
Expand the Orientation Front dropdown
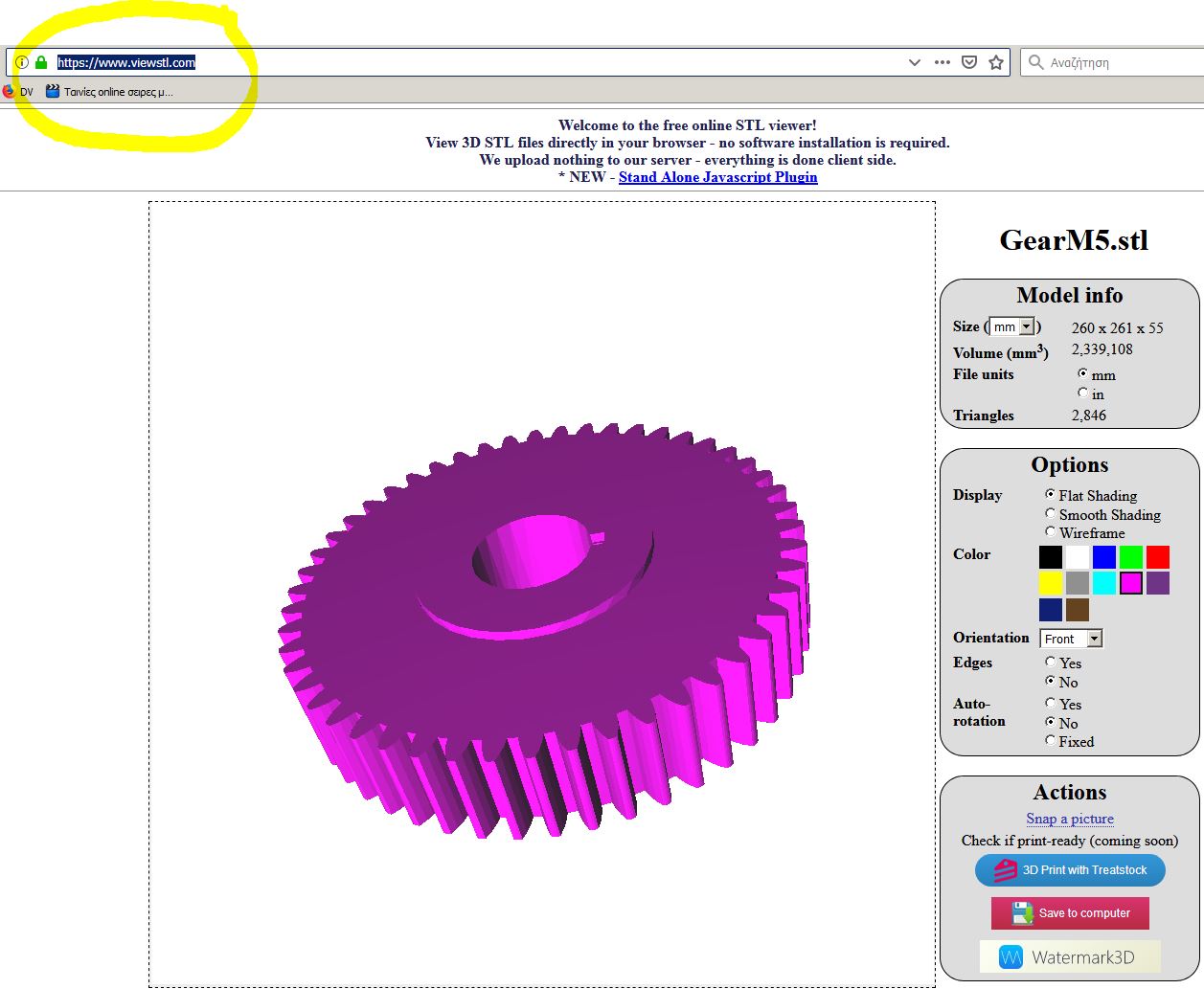tap(1071, 639)
